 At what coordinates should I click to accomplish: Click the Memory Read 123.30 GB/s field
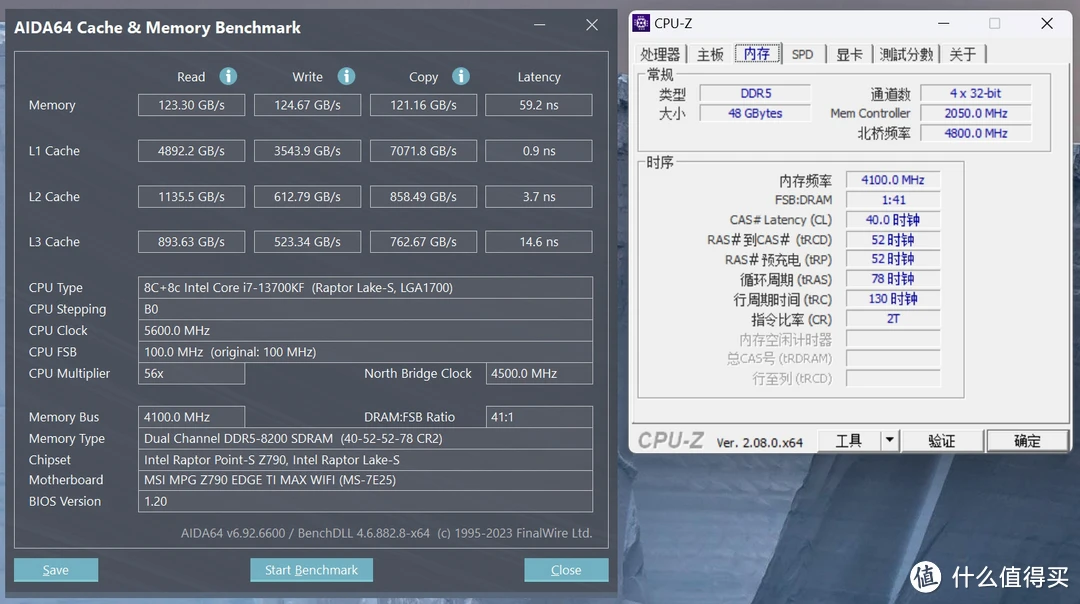pos(191,105)
